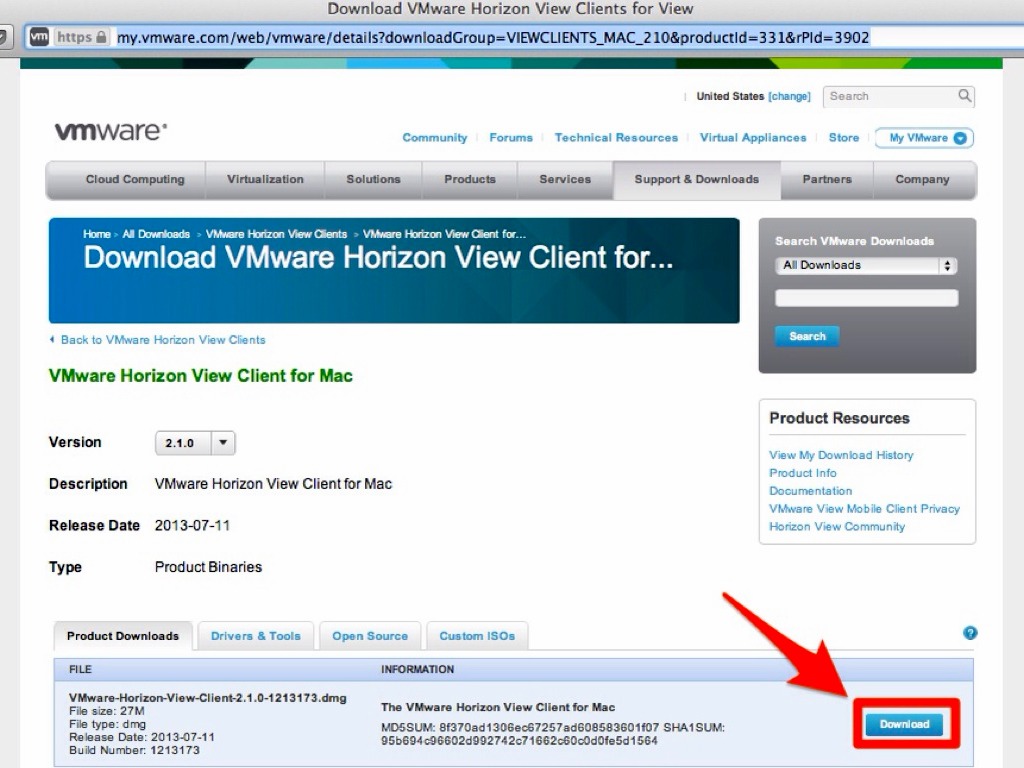Switch to the Drivers & Tools tab

pyautogui.click(x=255, y=636)
